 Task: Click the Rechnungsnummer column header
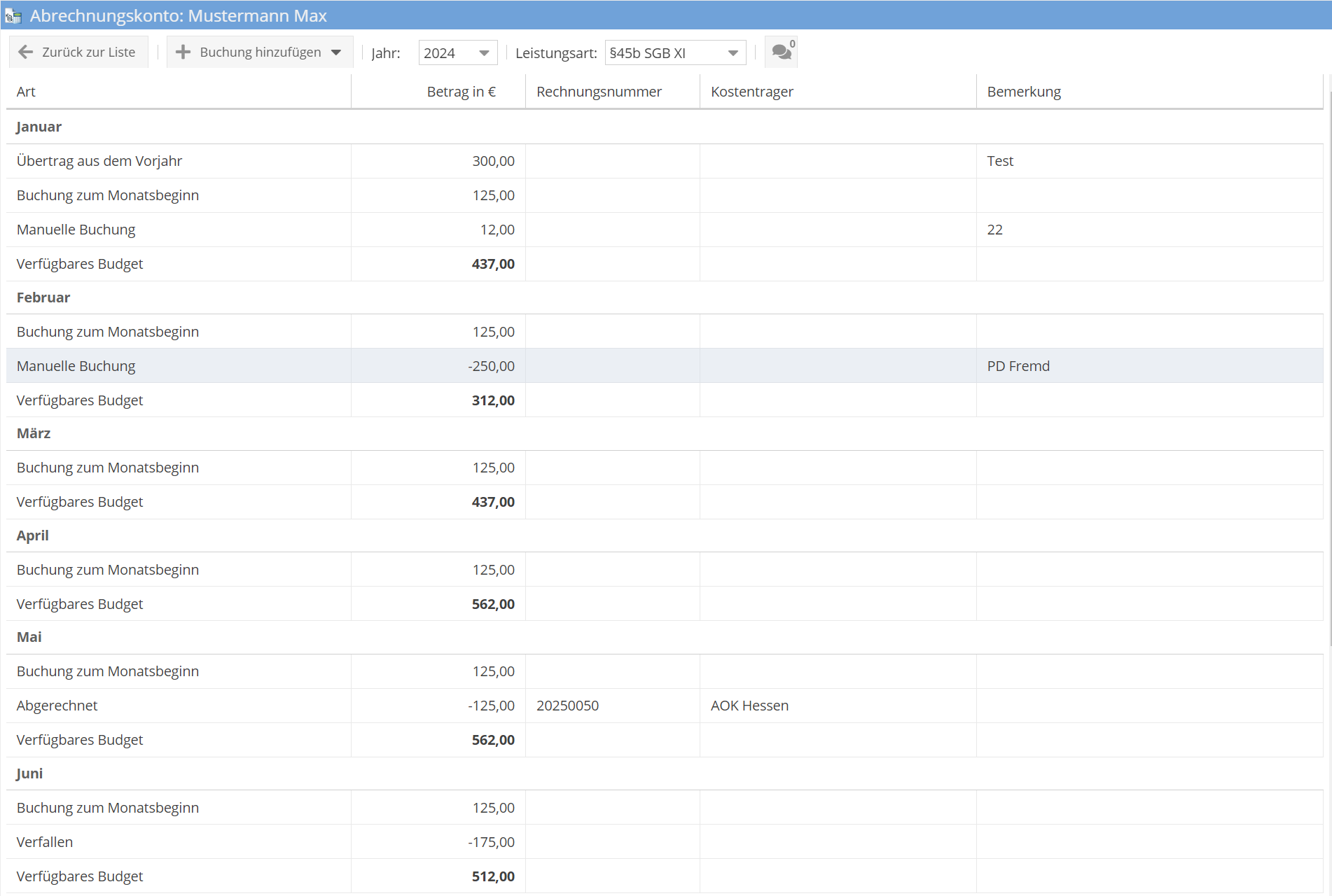[x=599, y=92]
